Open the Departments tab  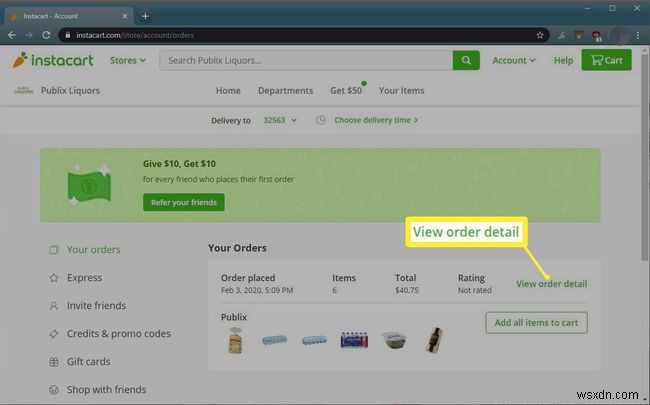pyautogui.click(x=285, y=90)
